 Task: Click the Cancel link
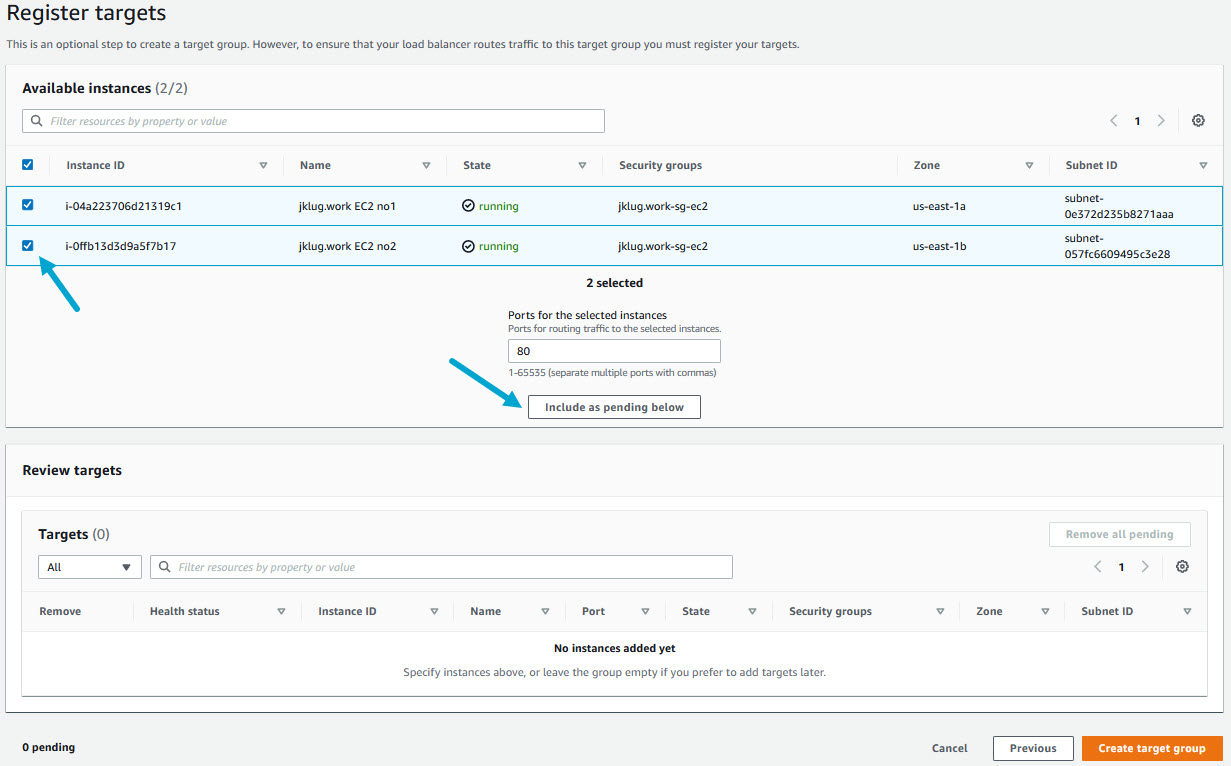point(949,748)
